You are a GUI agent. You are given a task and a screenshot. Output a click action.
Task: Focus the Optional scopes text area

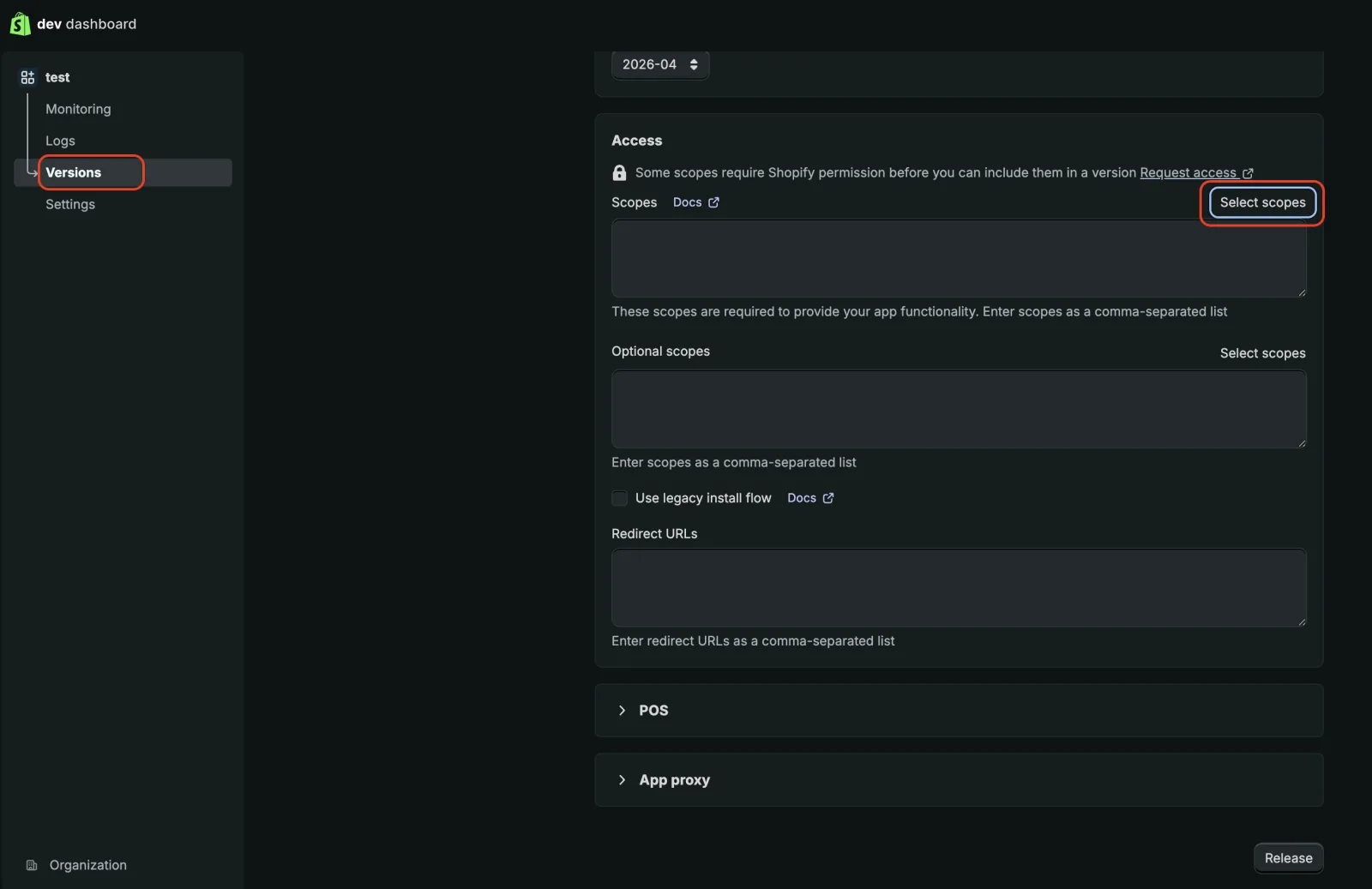click(959, 409)
